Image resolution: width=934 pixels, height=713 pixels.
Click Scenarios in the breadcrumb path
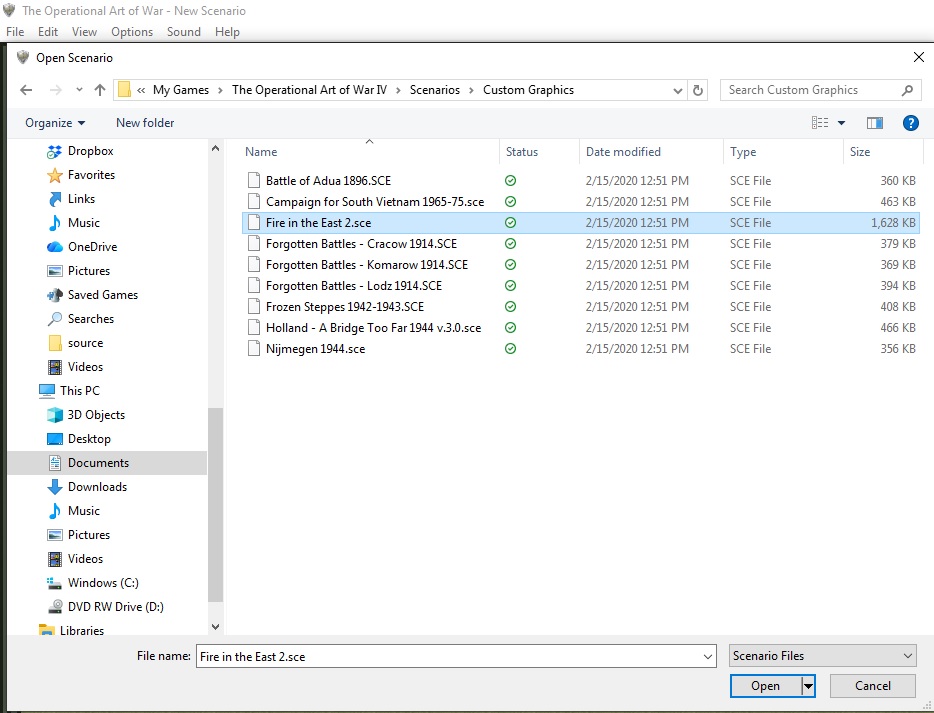(434, 90)
